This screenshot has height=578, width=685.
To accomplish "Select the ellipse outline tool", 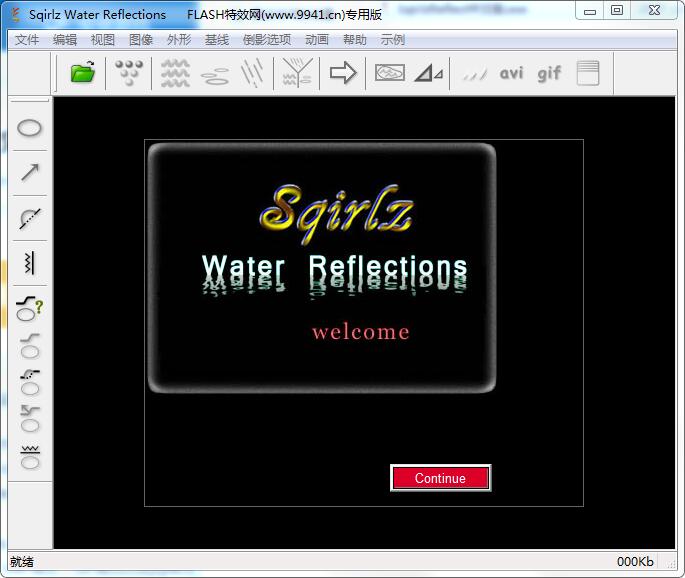I will [x=29, y=128].
